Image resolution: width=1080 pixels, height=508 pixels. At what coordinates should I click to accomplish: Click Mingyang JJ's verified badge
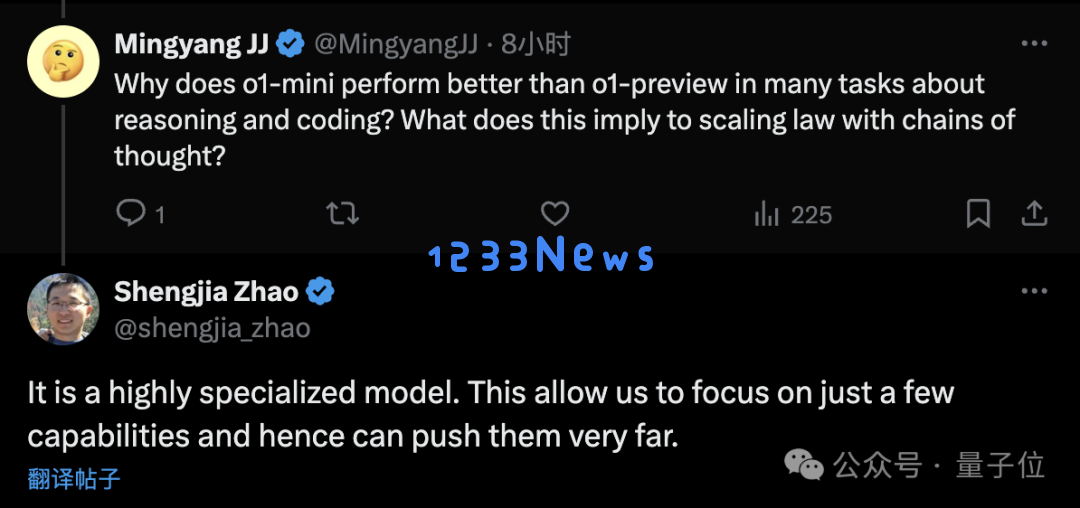coord(291,45)
